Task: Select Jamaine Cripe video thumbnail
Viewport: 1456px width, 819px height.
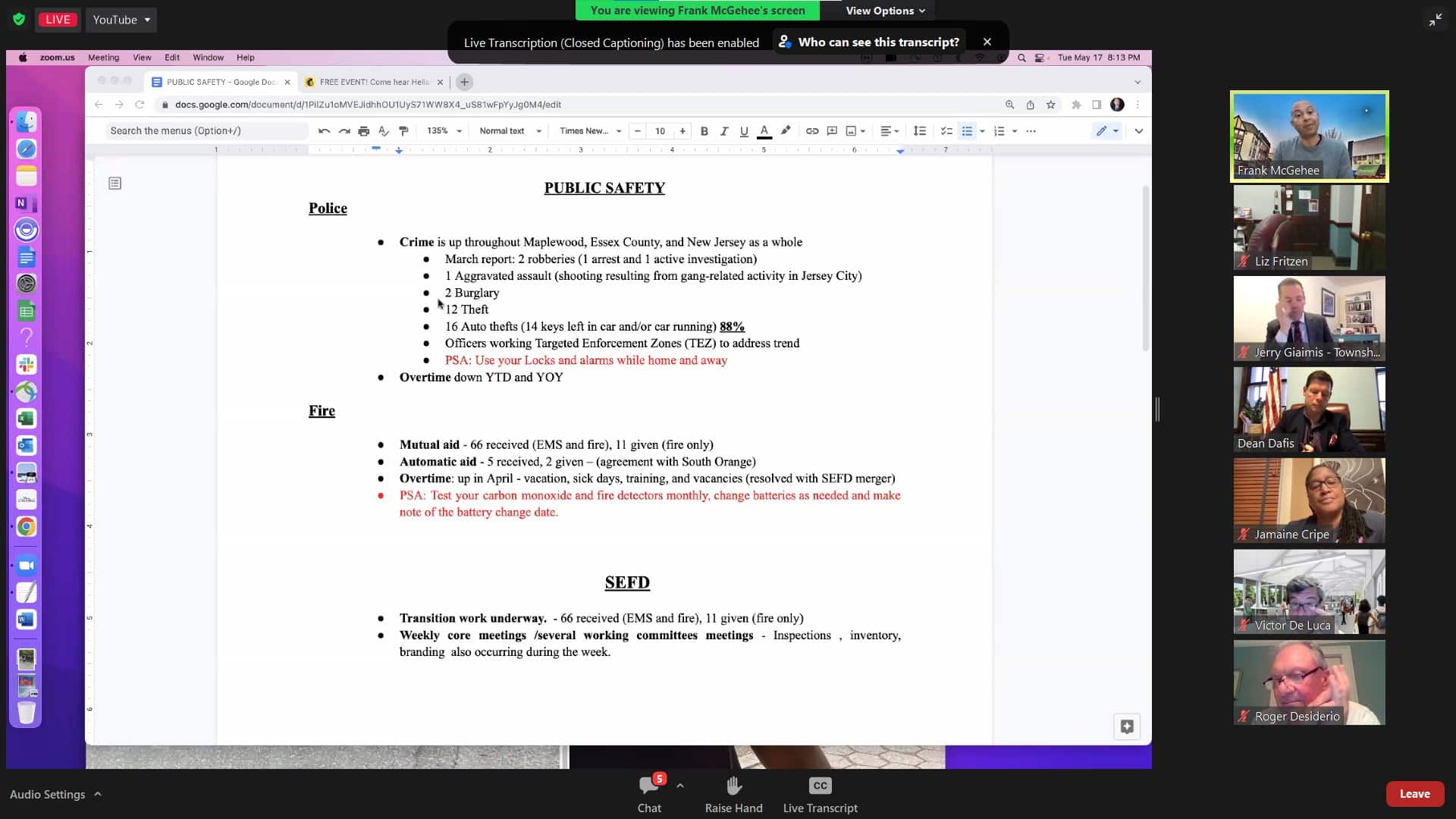Action: [1309, 500]
